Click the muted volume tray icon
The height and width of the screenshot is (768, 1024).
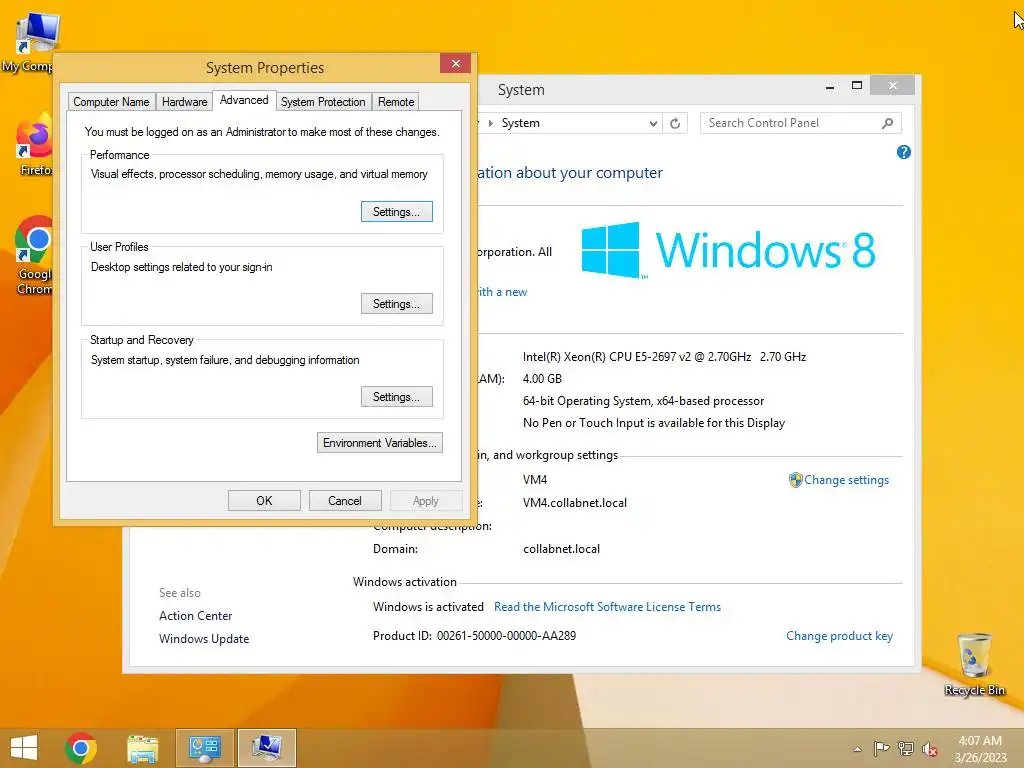pyautogui.click(x=930, y=748)
